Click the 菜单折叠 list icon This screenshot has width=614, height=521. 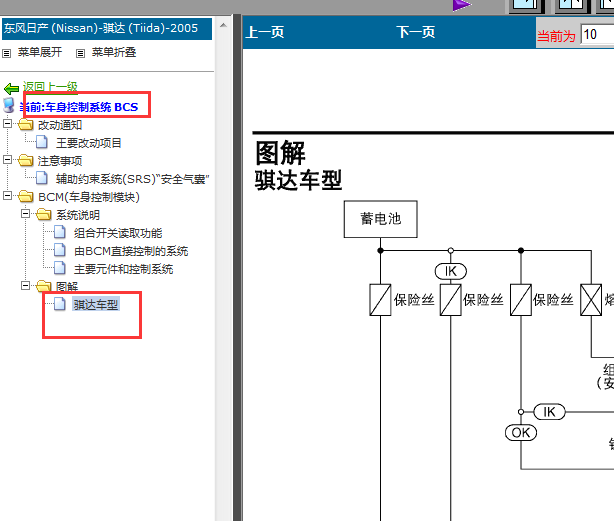pyautogui.click(x=80, y=53)
